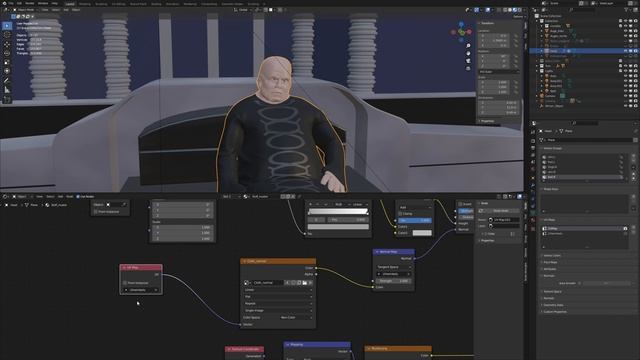Select the Select Box tool in viewport toolbar
Image resolution: width=640 pixels, height=360 pixels.
7,26
